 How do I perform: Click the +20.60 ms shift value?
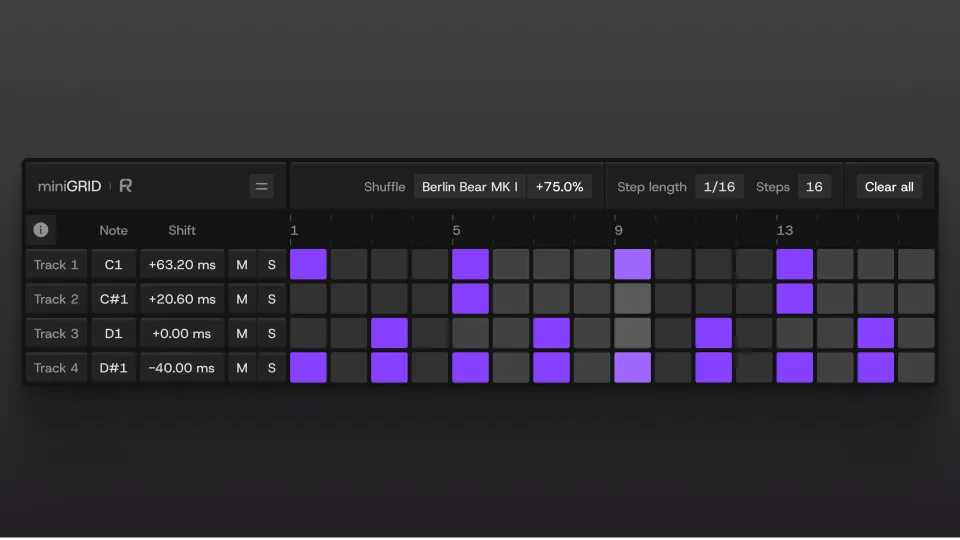click(x=182, y=299)
